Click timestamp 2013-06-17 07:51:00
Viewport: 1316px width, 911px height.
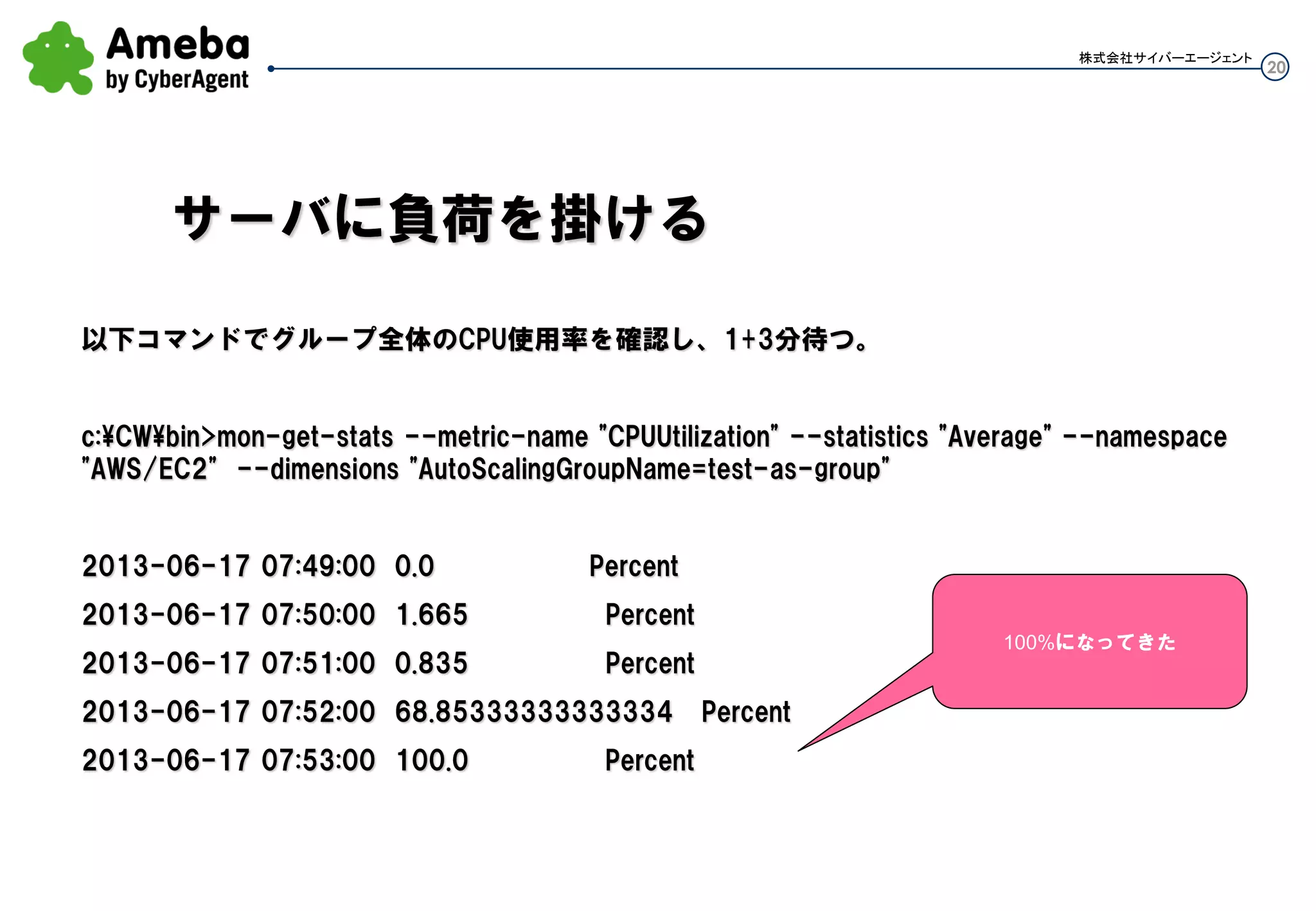click(x=228, y=663)
